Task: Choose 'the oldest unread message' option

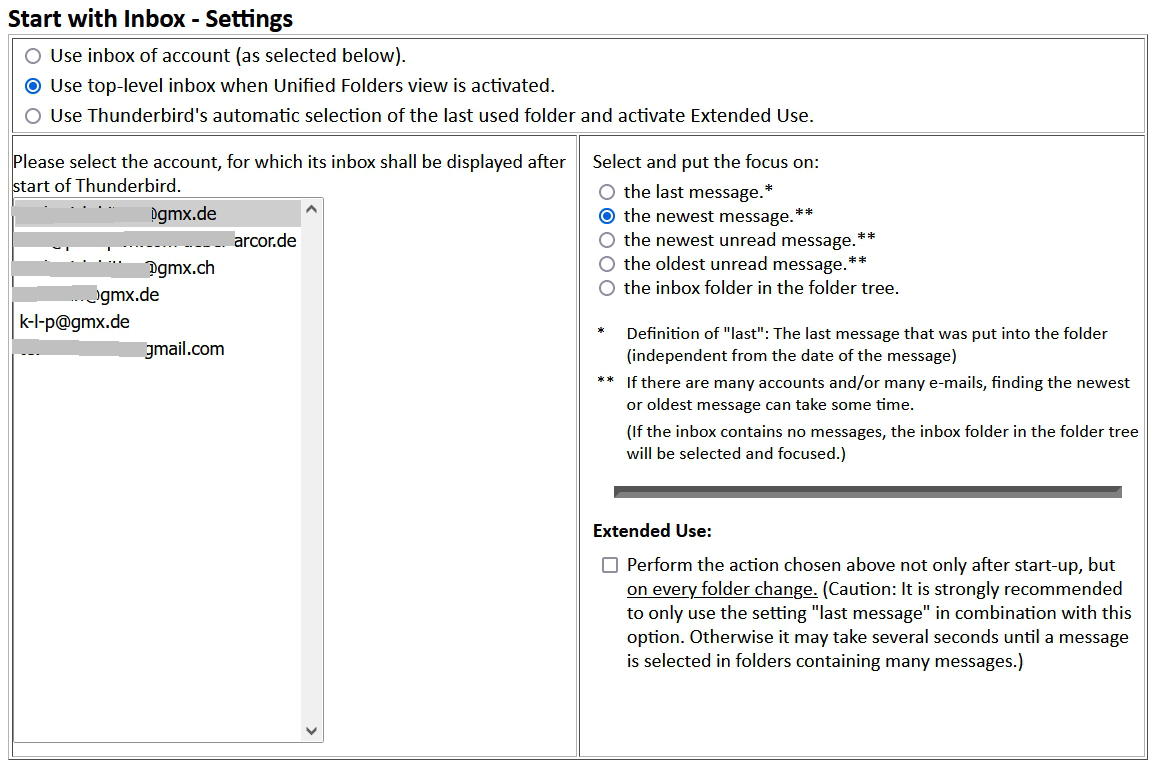Action: click(606, 264)
